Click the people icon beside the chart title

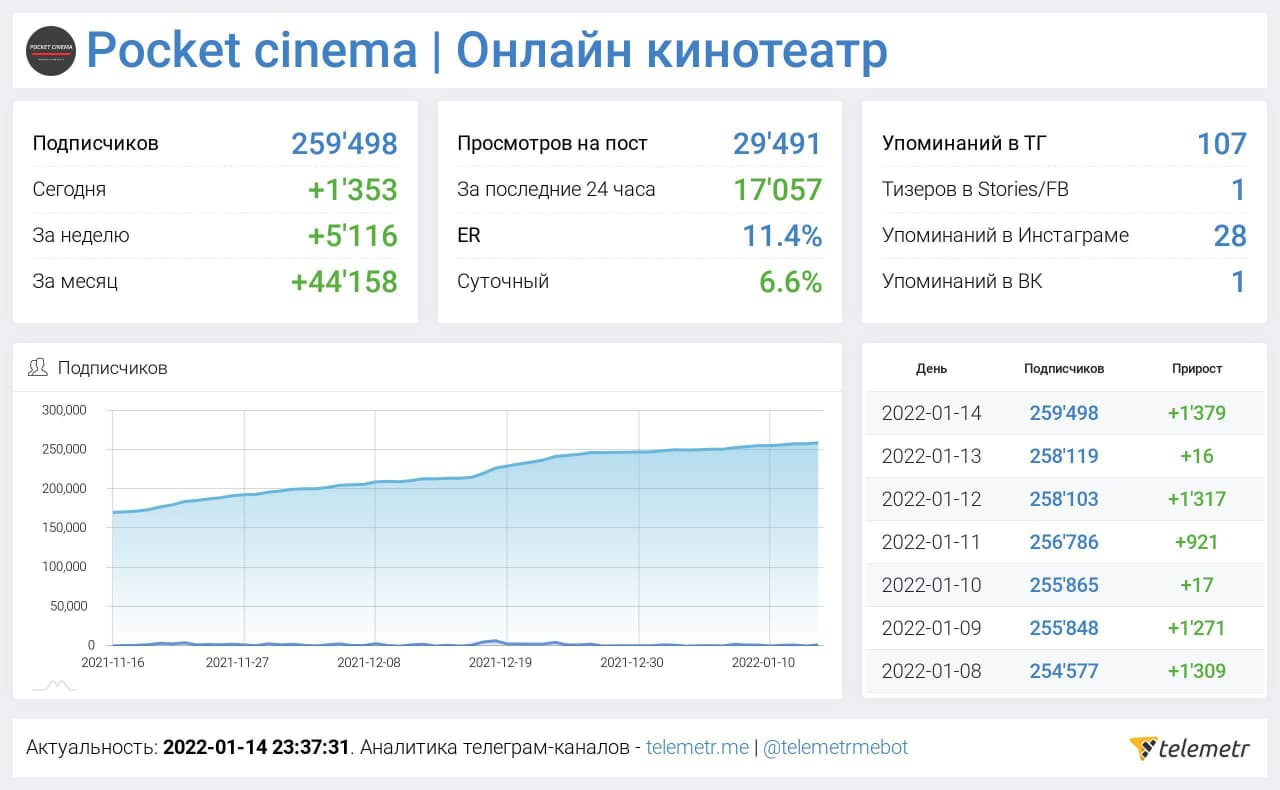pyautogui.click(x=38, y=368)
